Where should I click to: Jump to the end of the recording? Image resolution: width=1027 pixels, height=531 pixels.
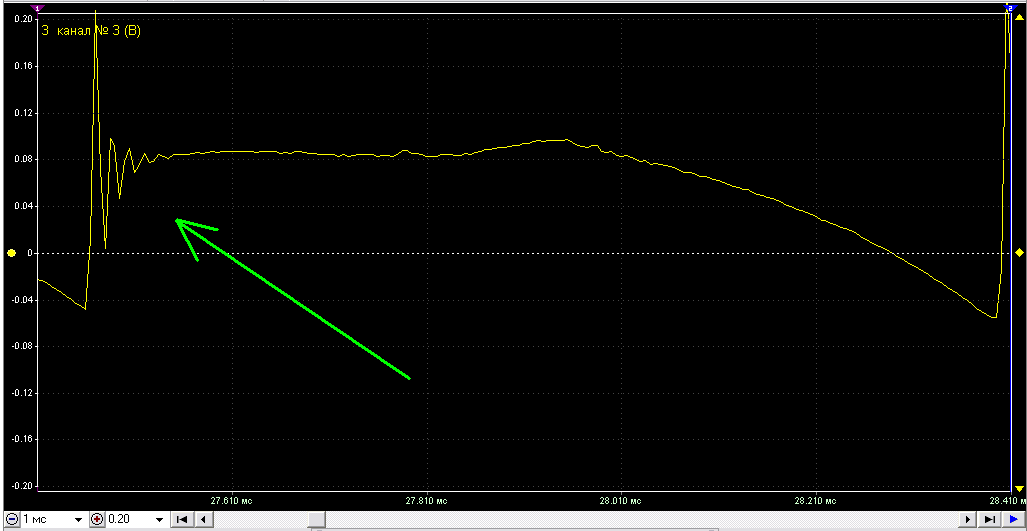[x=990, y=520]
